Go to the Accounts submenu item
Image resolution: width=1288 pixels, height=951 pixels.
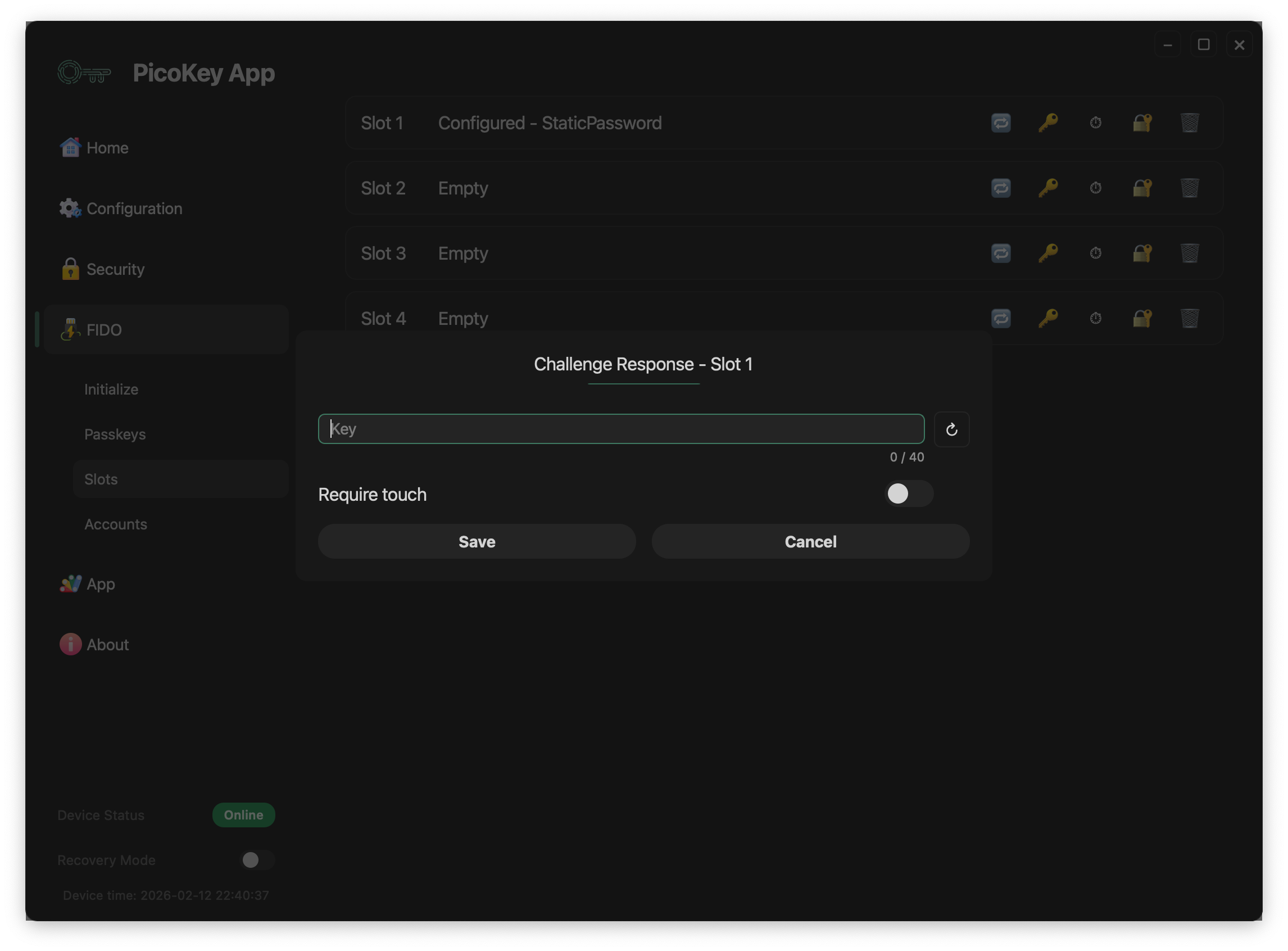(116, 524)
